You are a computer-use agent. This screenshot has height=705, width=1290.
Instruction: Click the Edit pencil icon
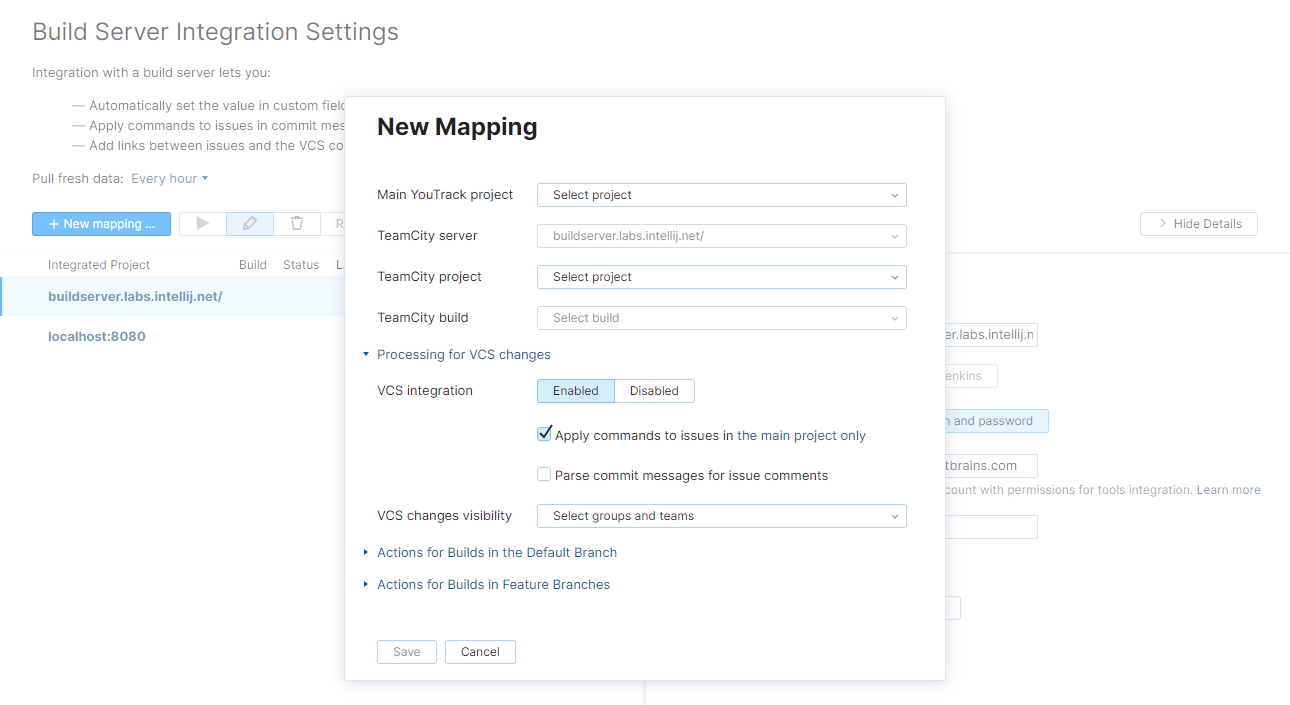[x=249, y=223]
